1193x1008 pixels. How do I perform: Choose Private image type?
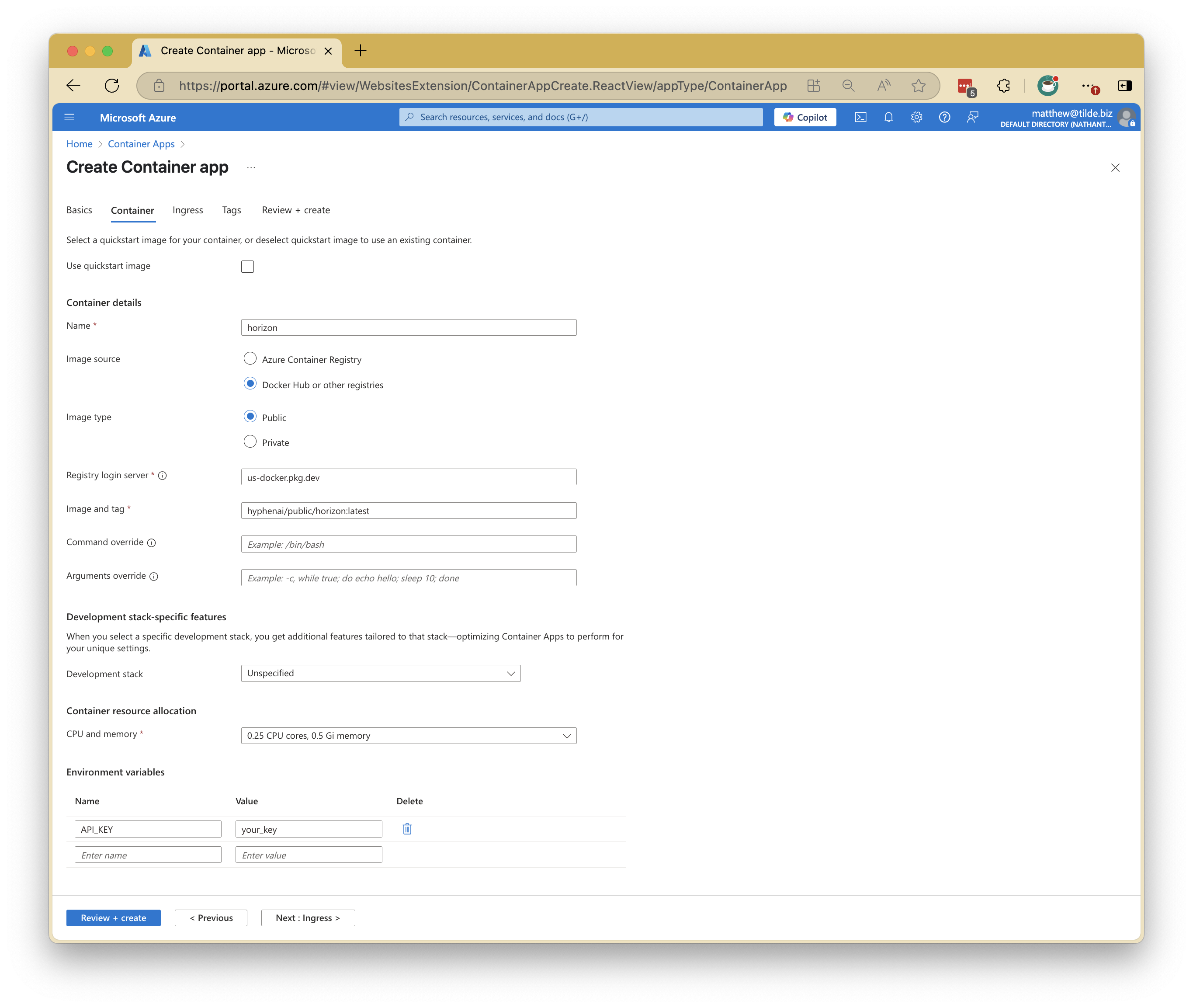[x=250, y=442]
